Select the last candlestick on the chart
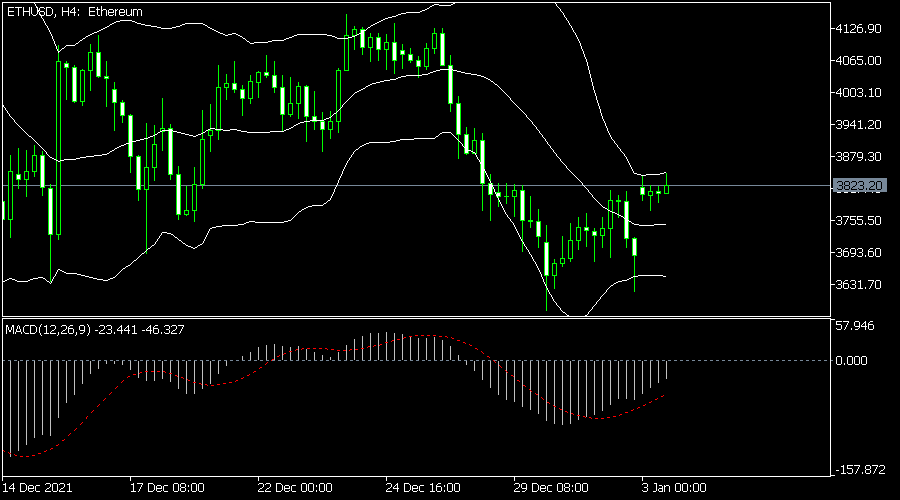This screenshot has width=900, height=500. [666, 188]
